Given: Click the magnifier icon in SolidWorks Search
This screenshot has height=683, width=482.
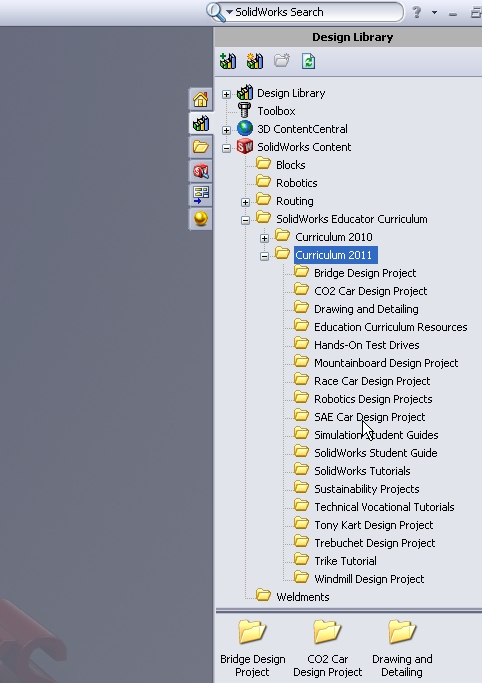Looking at the screenshot, I should click(x=215, y=12).
